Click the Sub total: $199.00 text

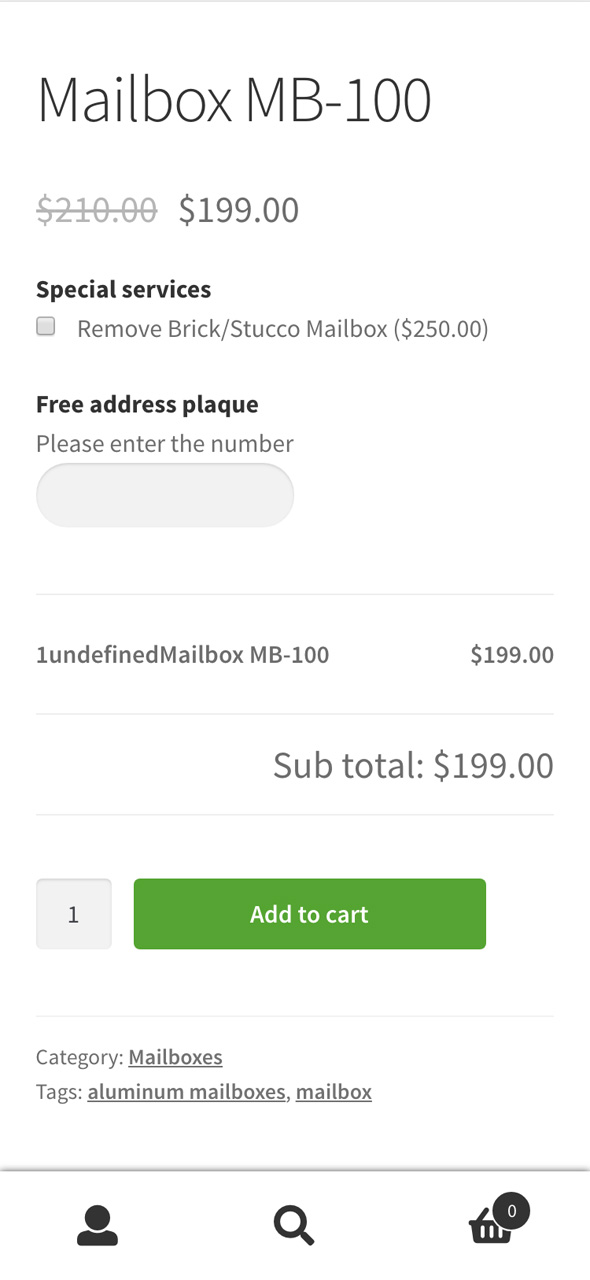coord(413,765)
